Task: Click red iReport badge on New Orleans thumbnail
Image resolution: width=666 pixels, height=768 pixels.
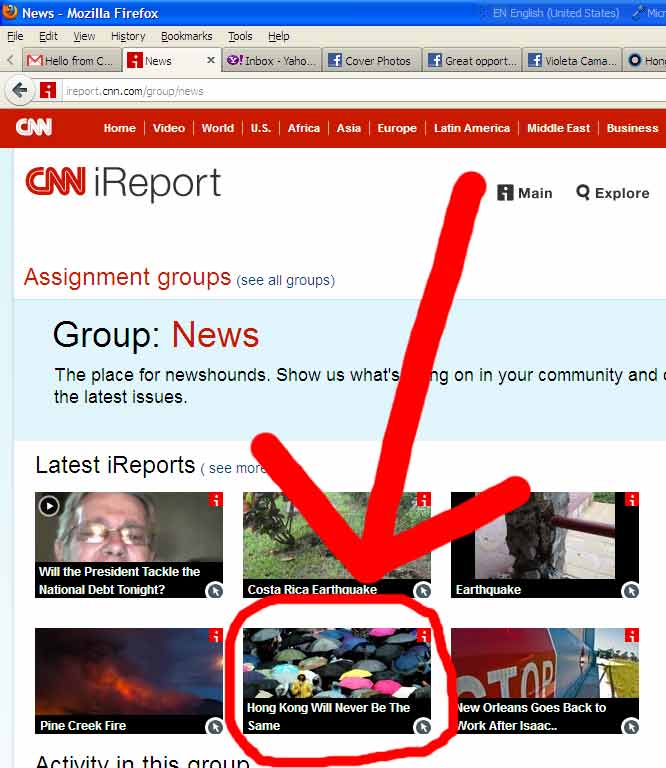Action: 632,635
